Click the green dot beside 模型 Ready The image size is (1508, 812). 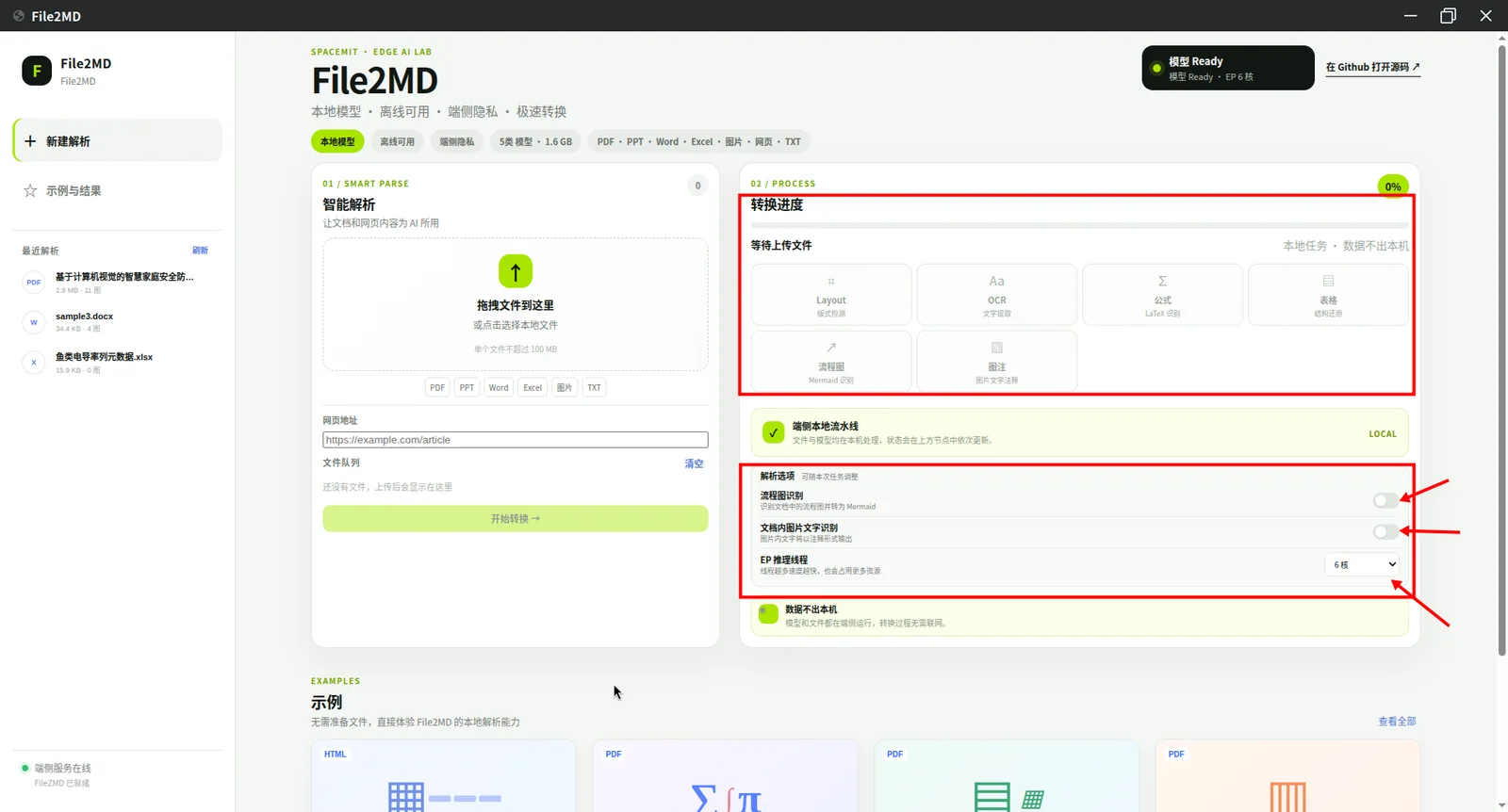pyautogui.click(x=1156, y=68)
